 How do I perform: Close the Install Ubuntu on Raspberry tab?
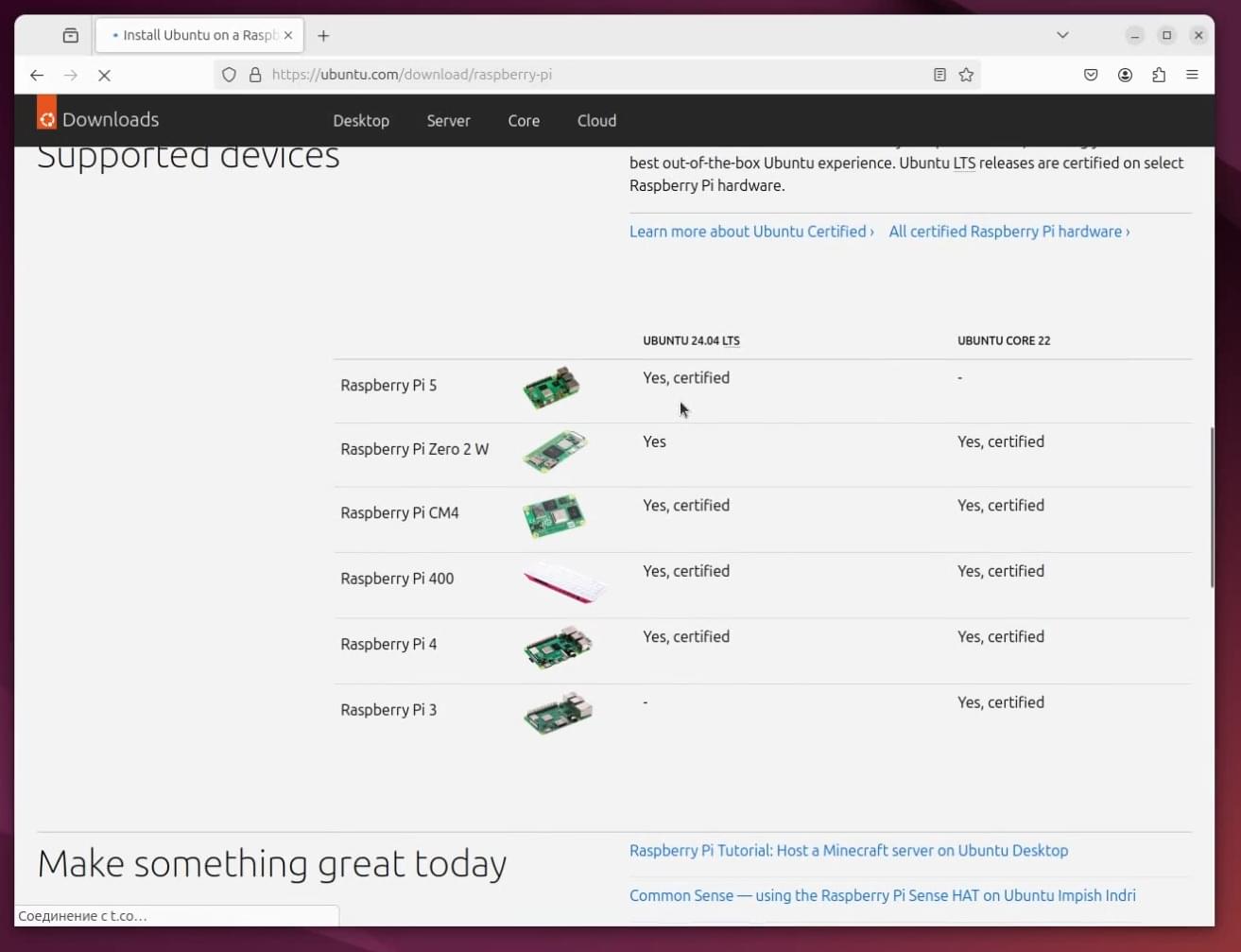click(x=288, y=35)
